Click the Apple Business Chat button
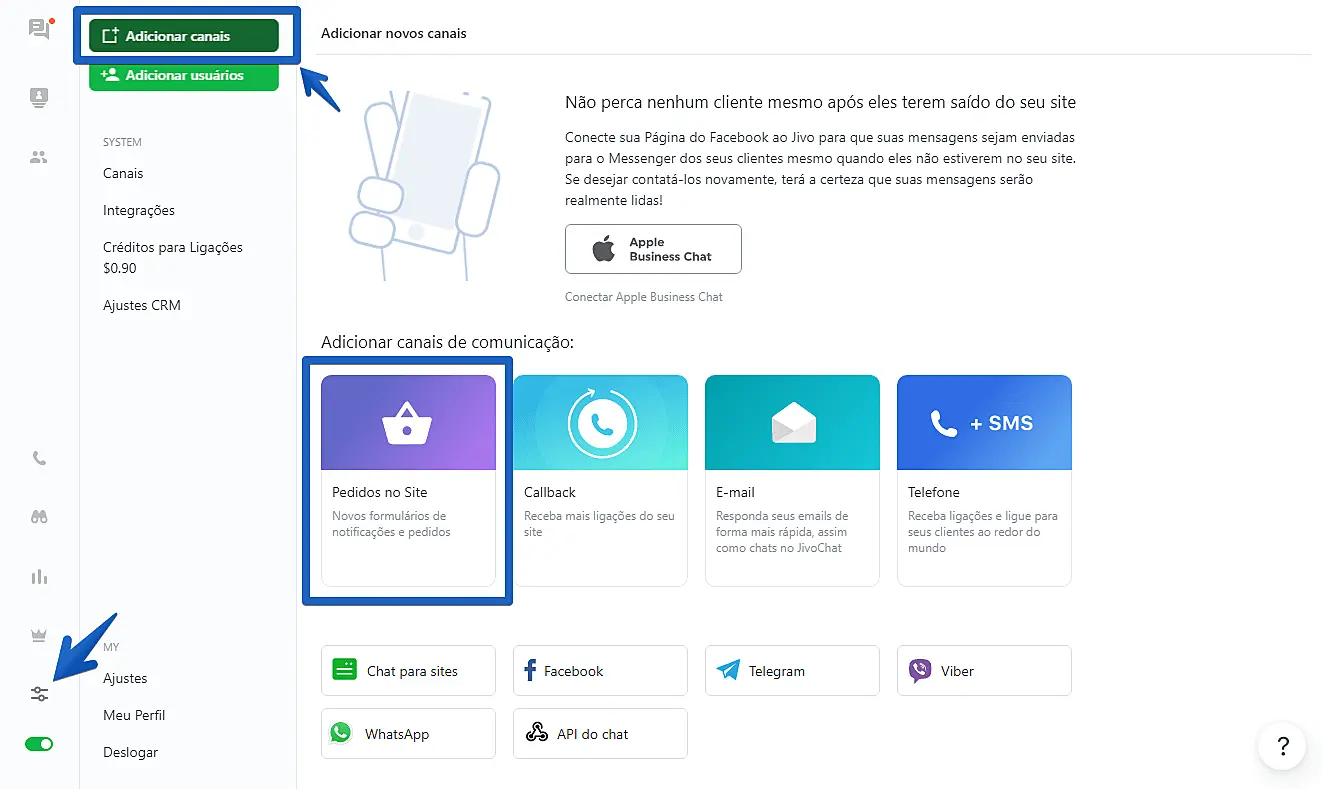Screen dimensions: 1323x789 [x=653, y=249]
